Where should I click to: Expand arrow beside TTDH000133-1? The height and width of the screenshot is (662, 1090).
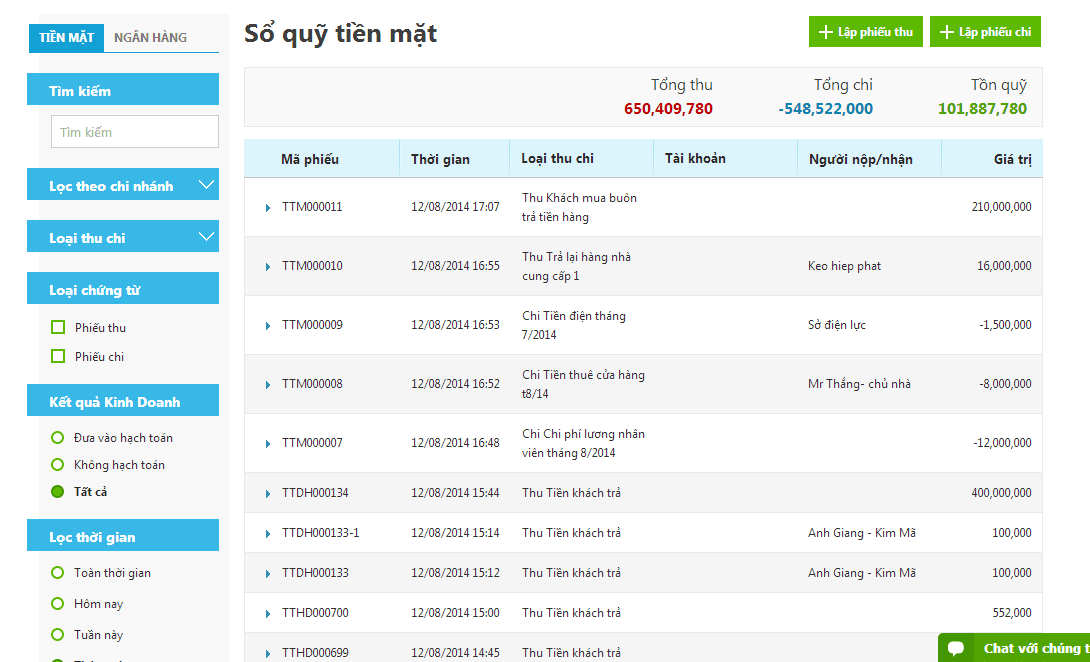tap(268, 534)
